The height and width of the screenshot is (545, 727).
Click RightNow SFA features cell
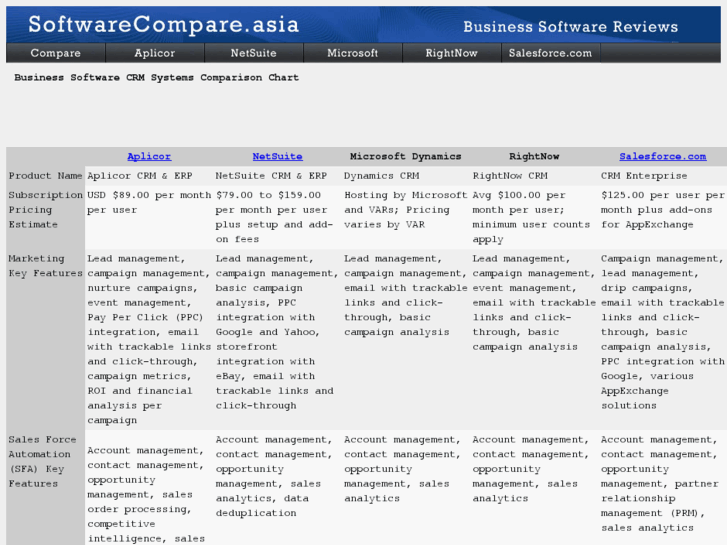tap(534, 487)
